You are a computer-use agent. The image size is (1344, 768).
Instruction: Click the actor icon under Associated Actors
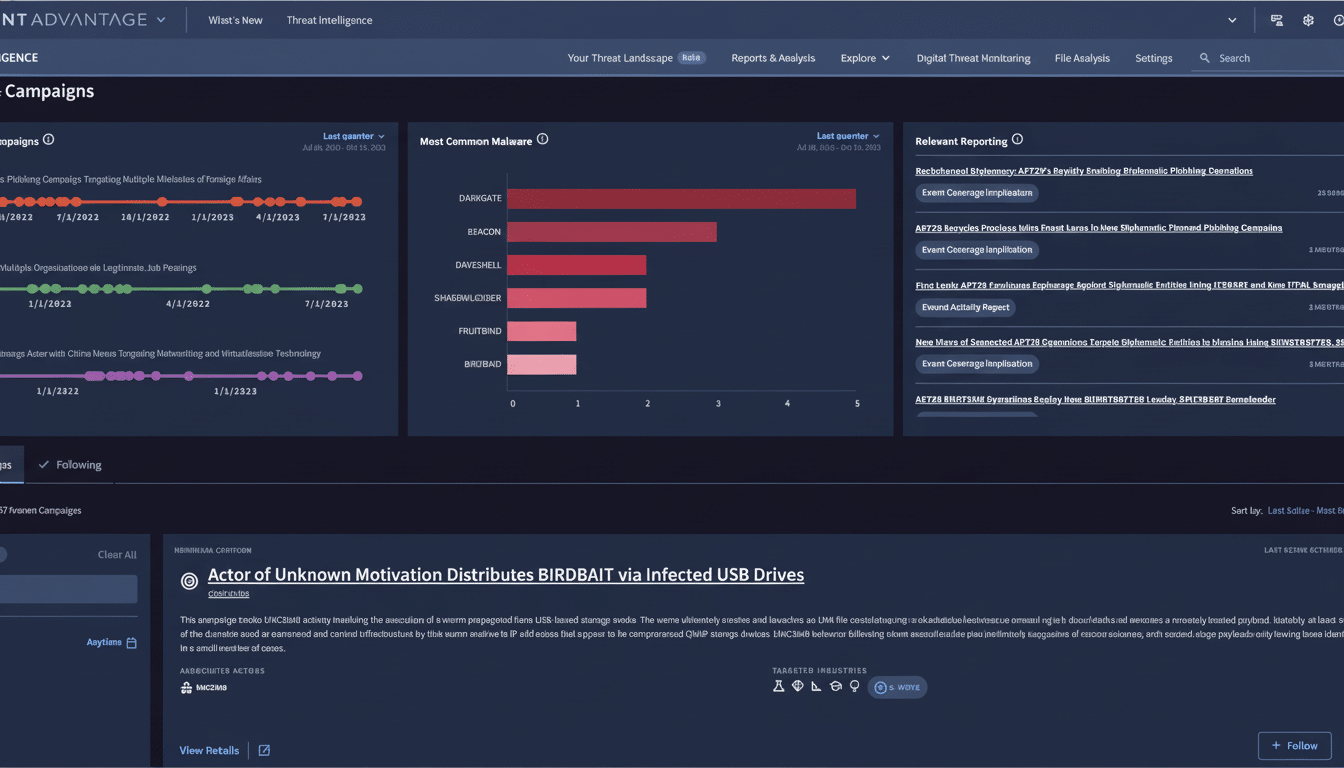[188, 688]
